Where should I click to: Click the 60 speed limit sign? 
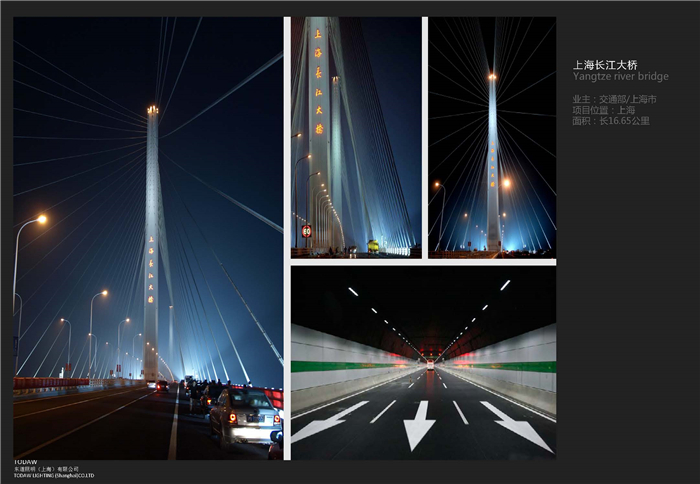(306, 231)
